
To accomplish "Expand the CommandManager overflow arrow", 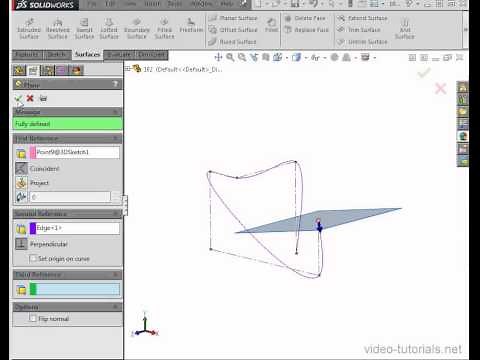I will 465,29.
